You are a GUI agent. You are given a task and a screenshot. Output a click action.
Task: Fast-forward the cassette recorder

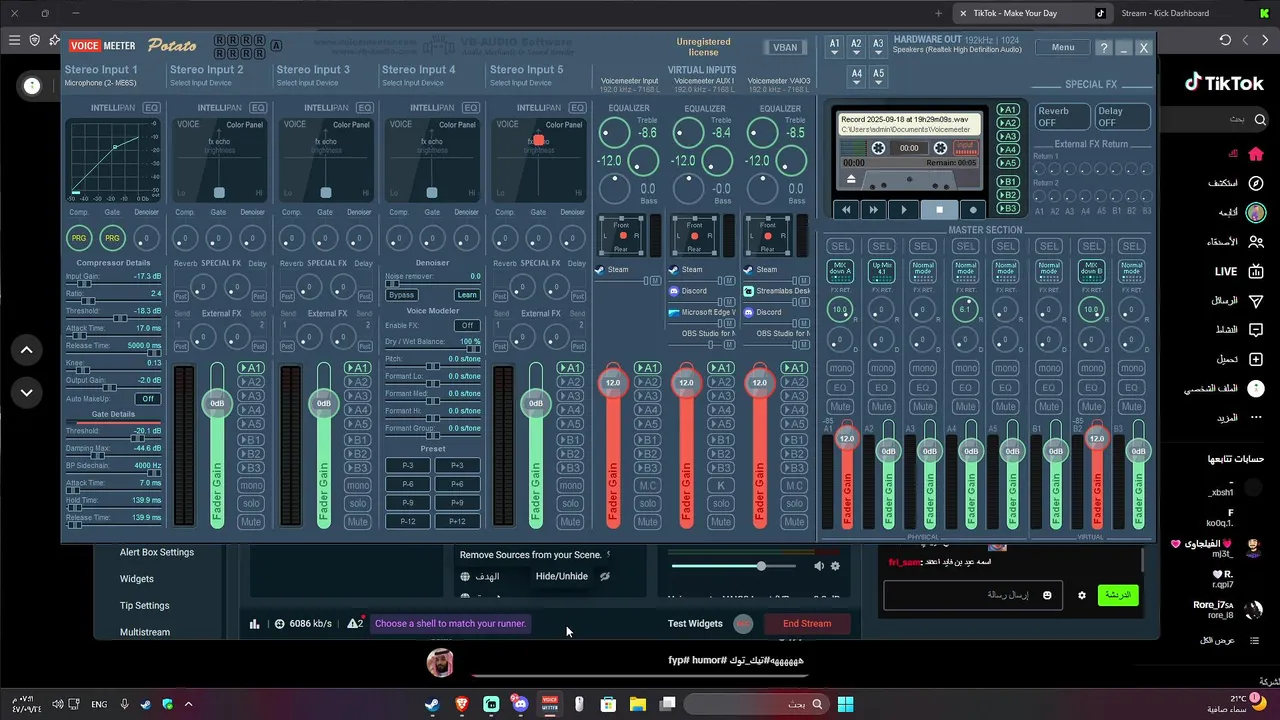tap(873, 210)
